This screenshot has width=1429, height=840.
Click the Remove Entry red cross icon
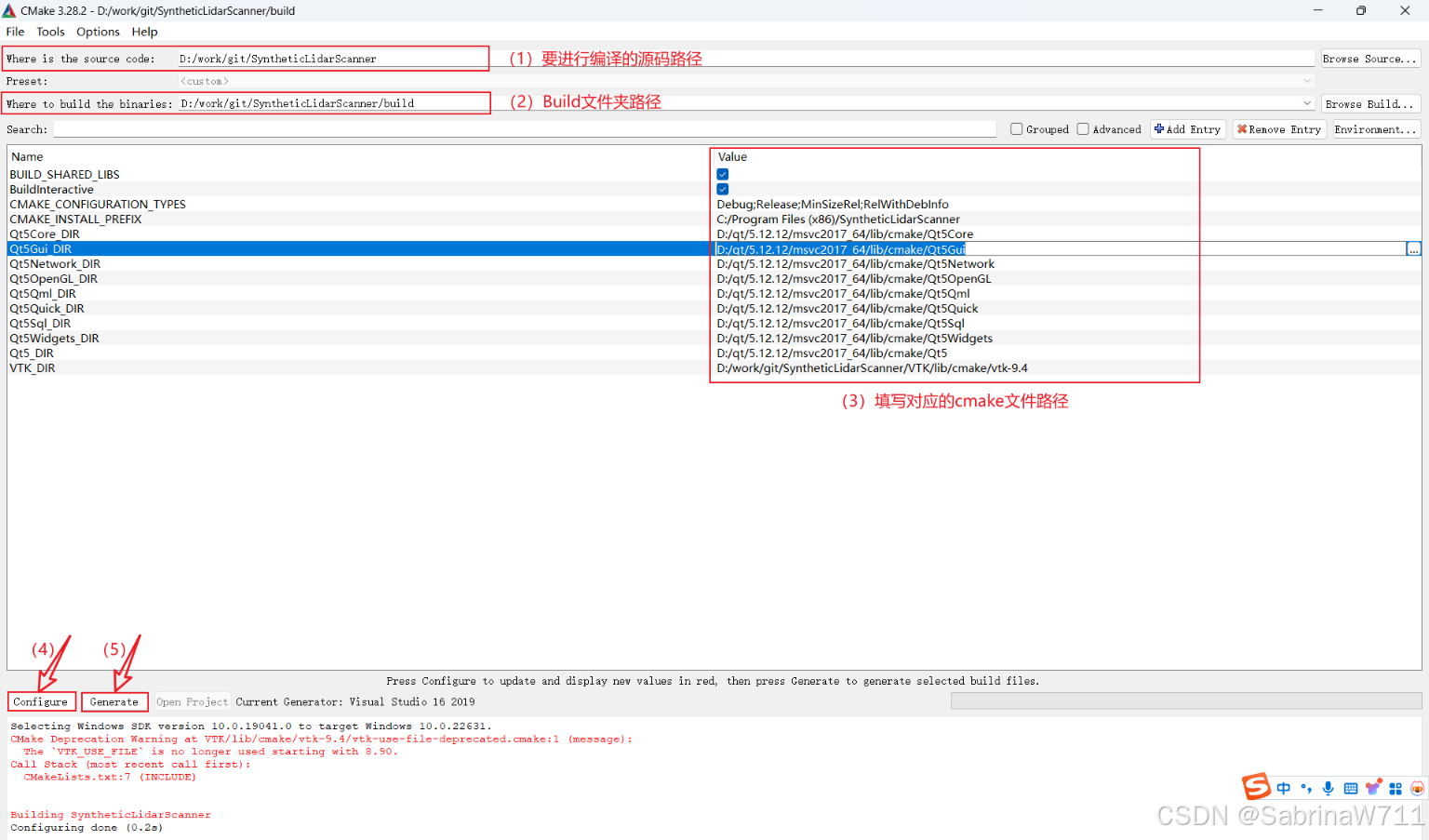[x=1245, y=128]
